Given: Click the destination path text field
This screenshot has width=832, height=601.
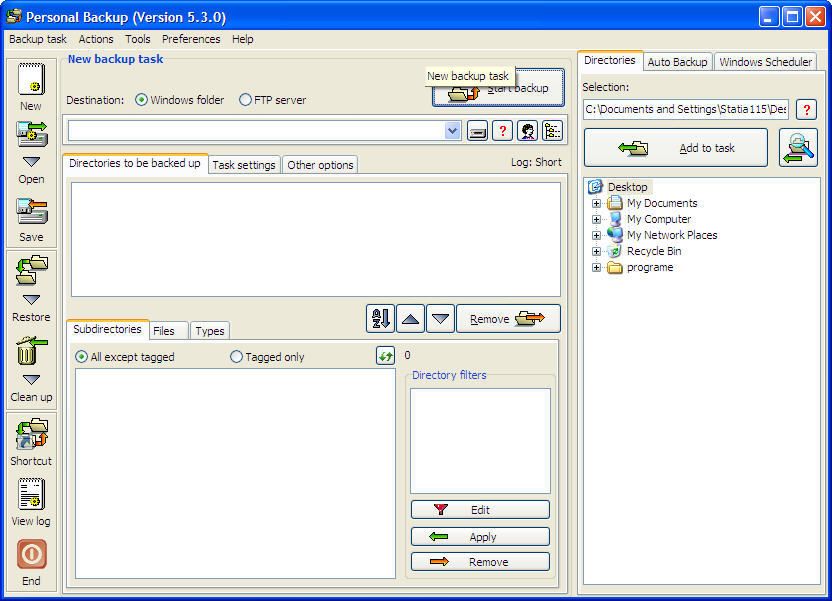Looking at the screenshot, I should pos(256,130).
